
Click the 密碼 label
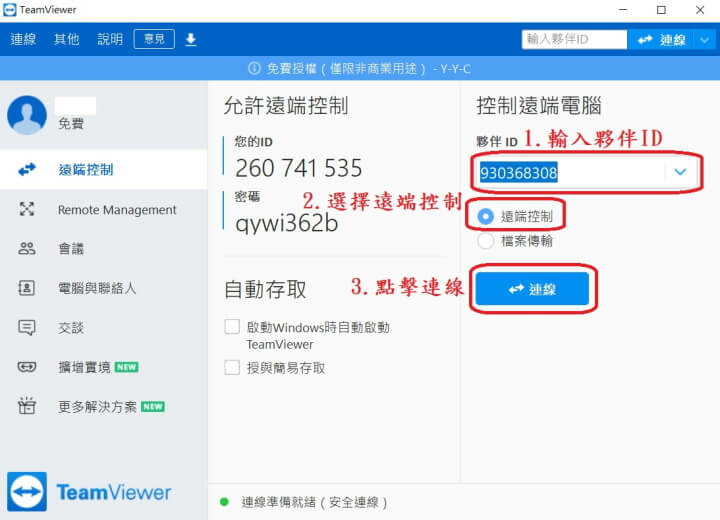248,197
